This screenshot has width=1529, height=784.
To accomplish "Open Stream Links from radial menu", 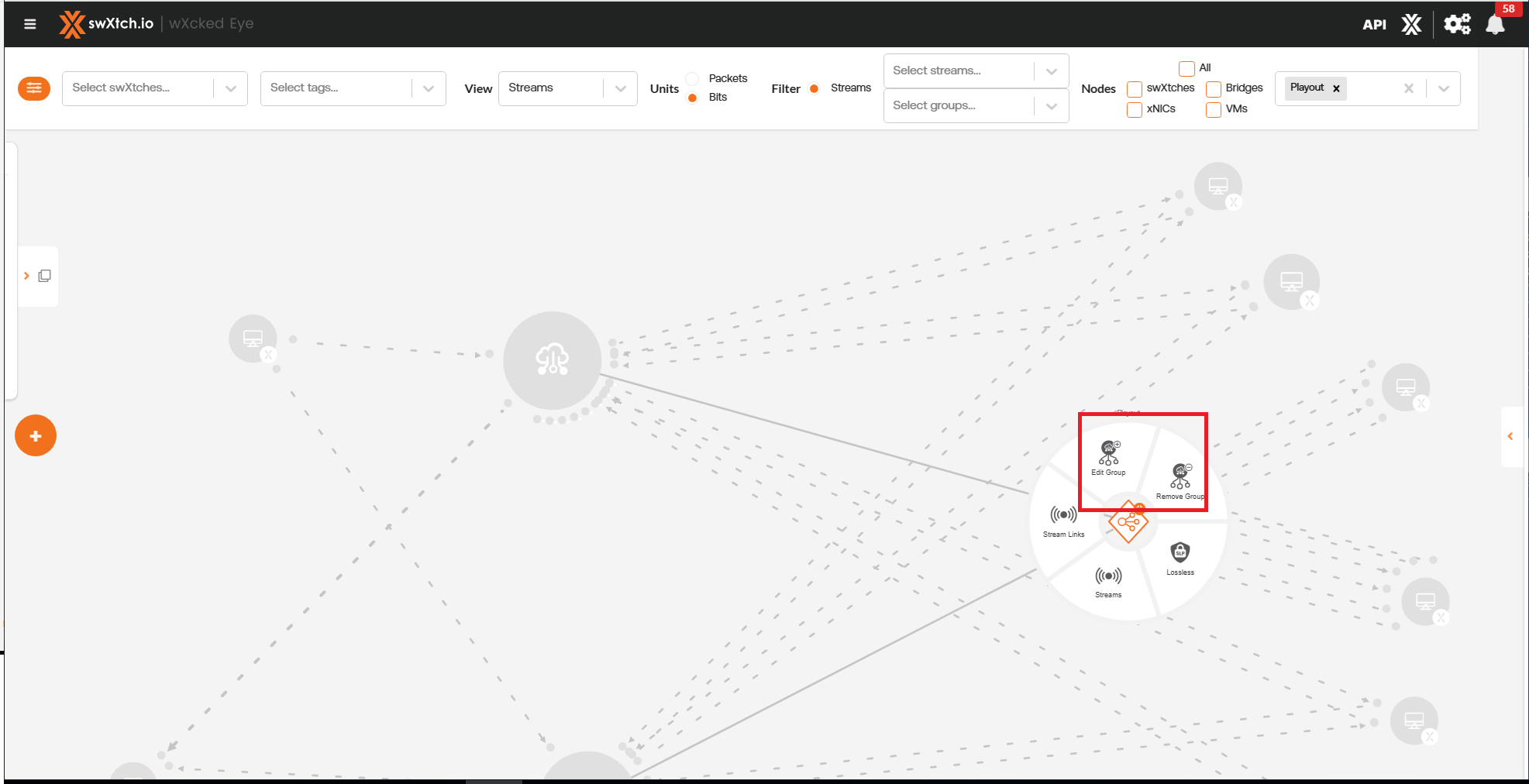I will 1063,519.
